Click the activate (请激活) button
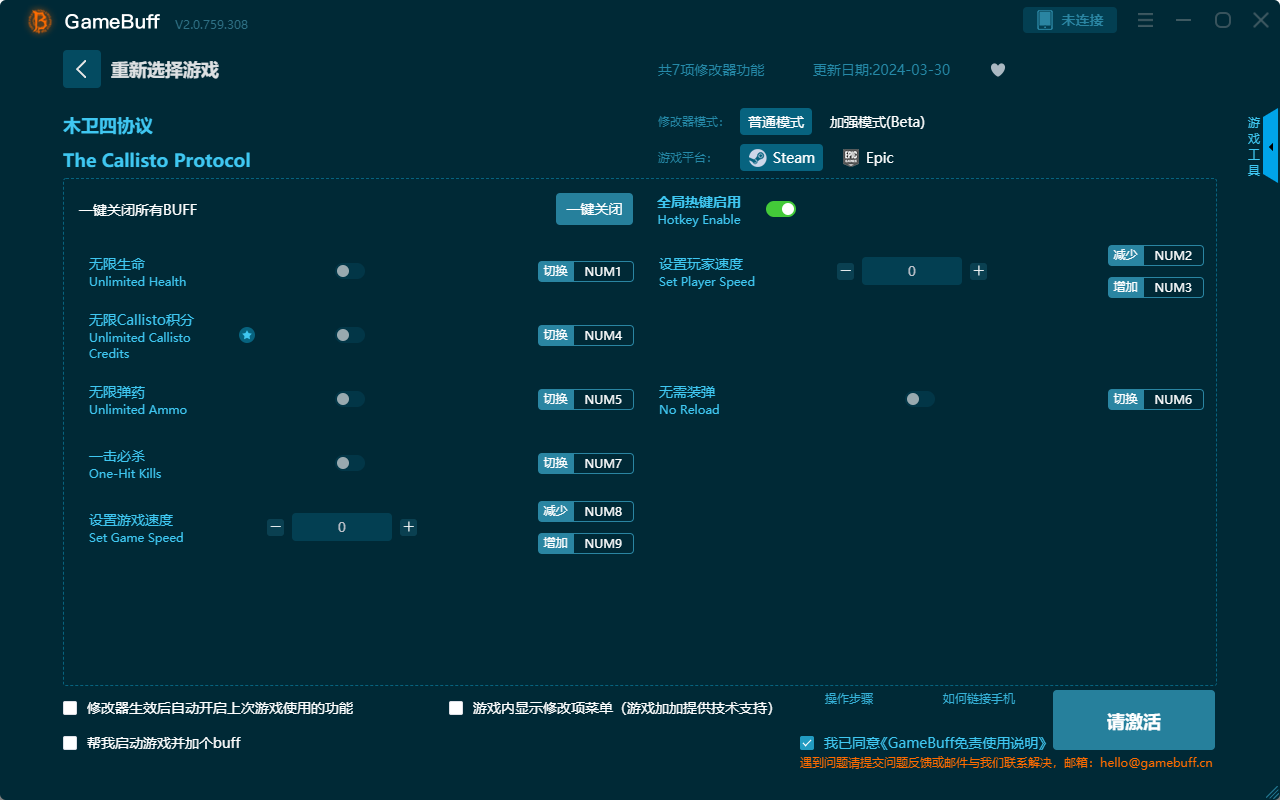 click(x=1134, y=720)
